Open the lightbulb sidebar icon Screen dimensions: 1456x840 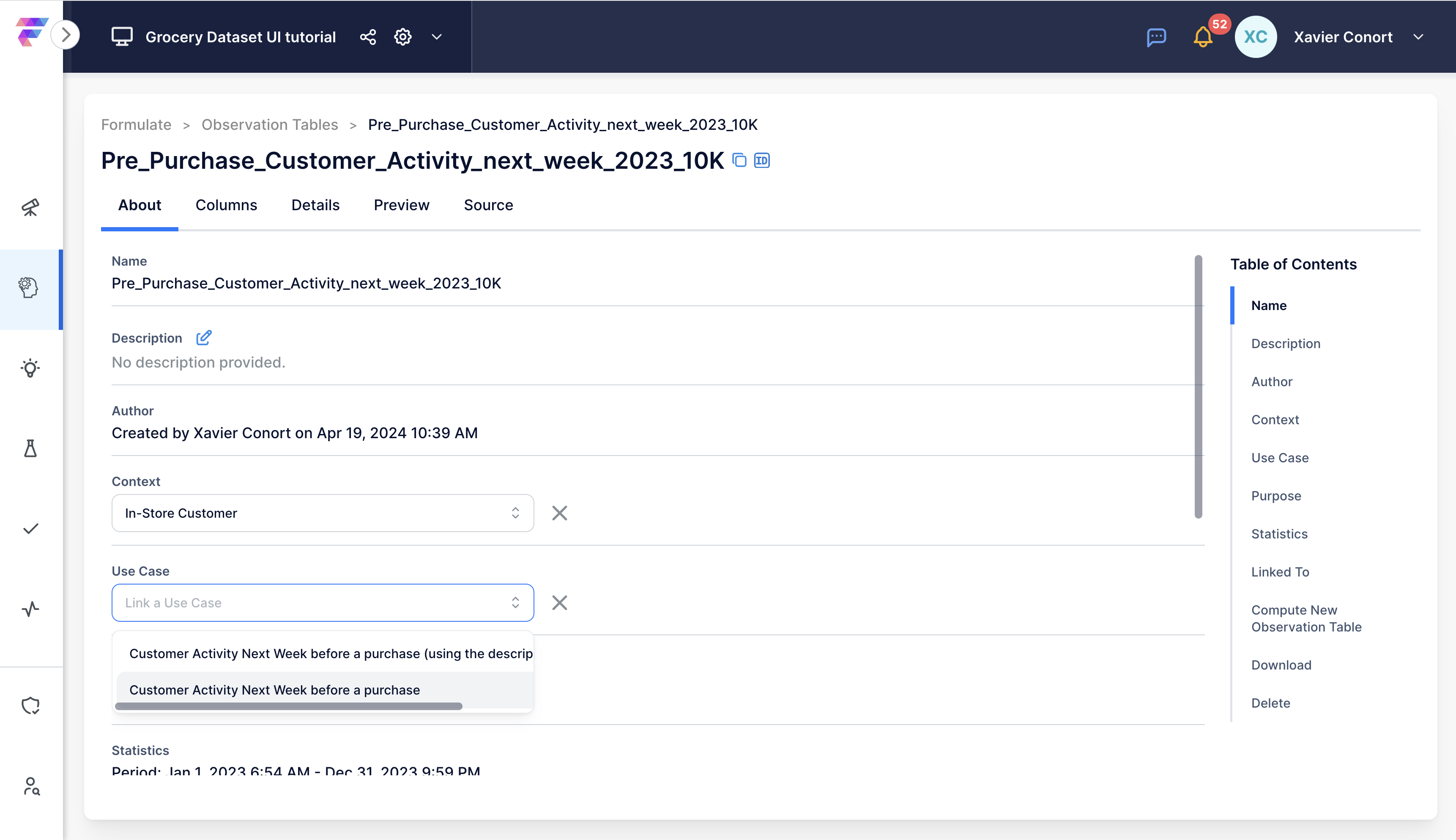[x=30, y=369]
